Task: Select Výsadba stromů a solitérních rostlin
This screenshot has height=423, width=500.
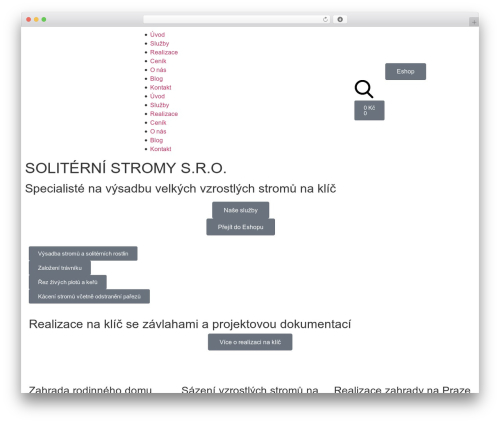Action: coord(83,254)
